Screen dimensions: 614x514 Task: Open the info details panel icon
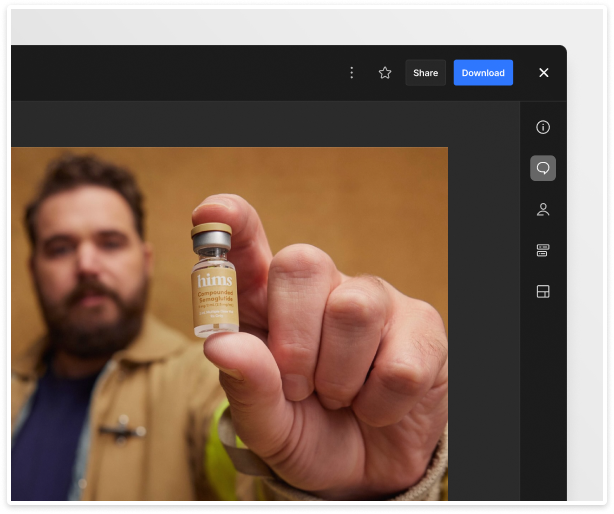point(542,127)
